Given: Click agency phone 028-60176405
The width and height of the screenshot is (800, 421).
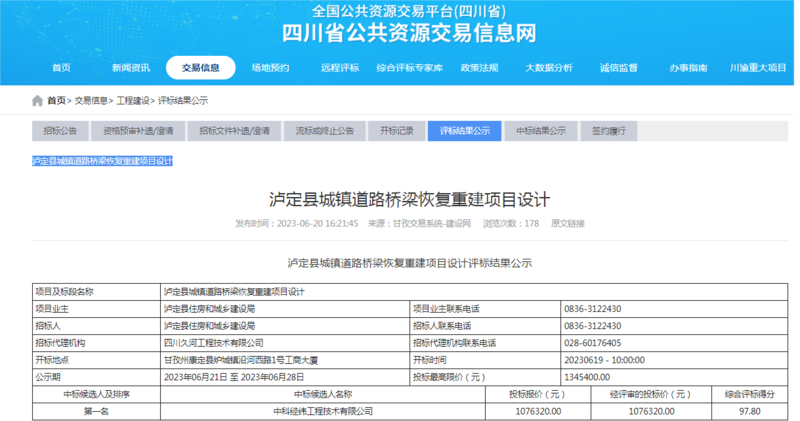Looking at the screenshot, I should [x=592, y=343].
